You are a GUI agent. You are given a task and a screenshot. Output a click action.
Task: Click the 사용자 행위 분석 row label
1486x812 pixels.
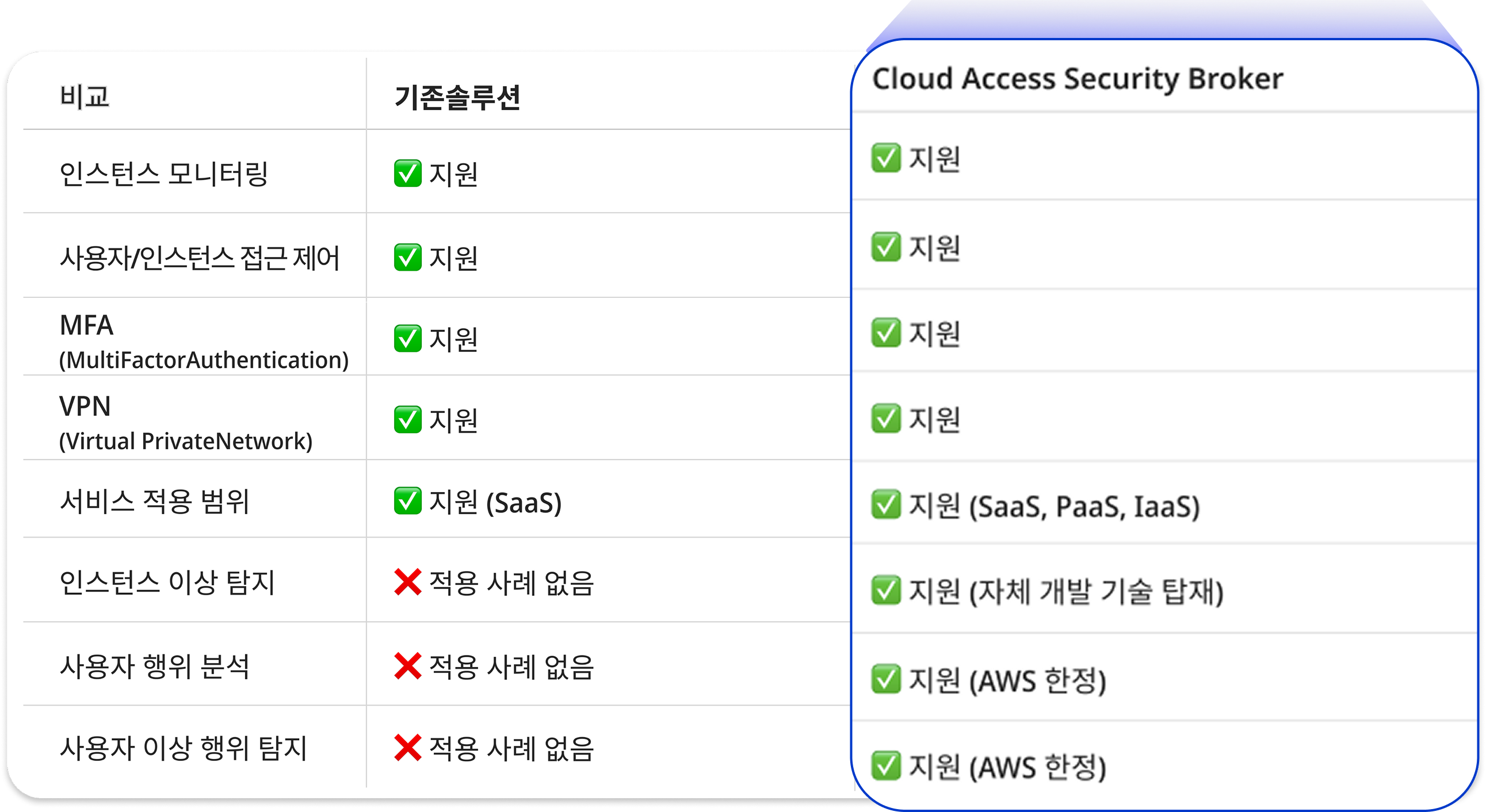[154, 666]
